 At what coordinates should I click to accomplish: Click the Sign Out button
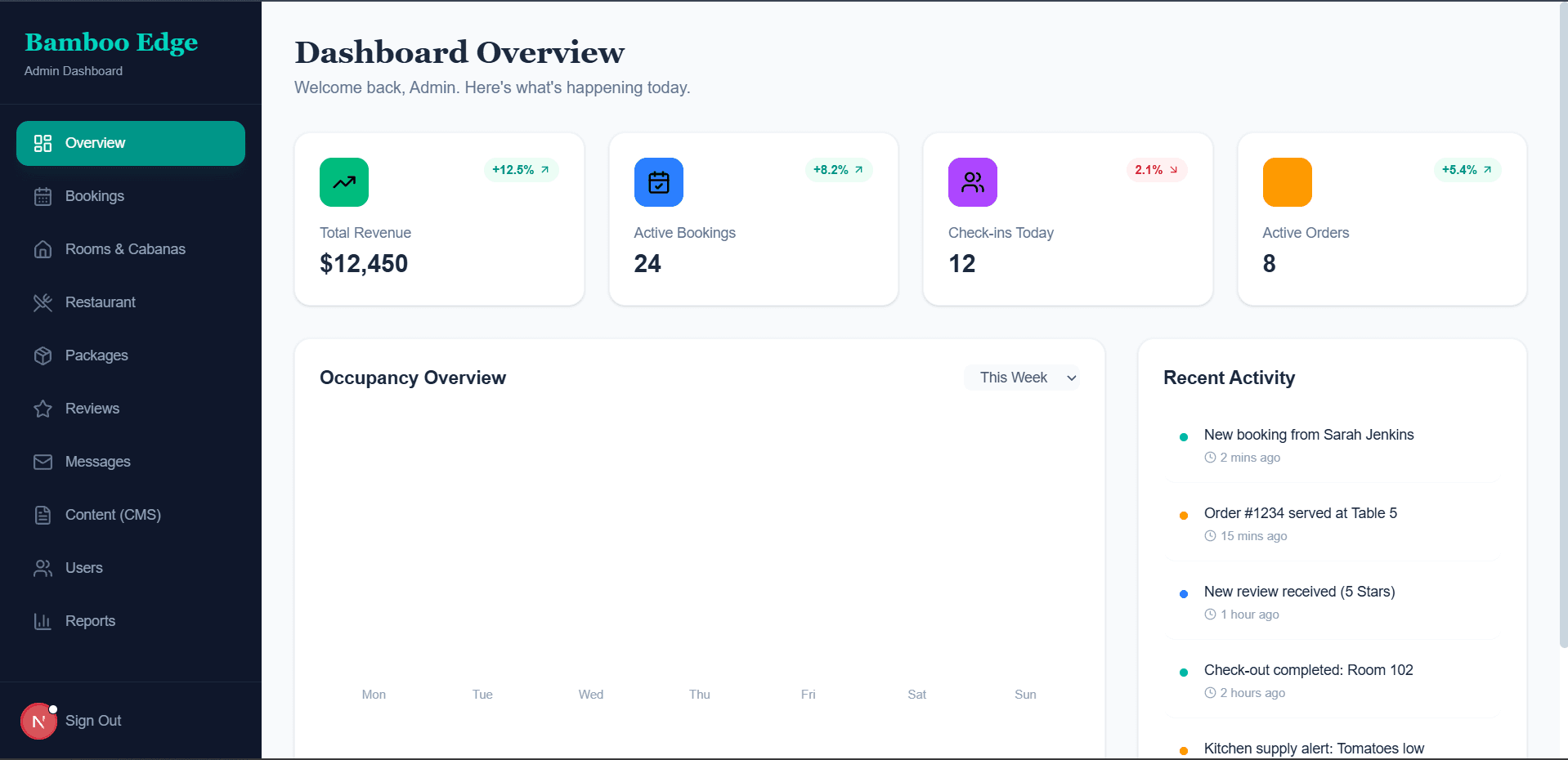click(x=92, y=721)
